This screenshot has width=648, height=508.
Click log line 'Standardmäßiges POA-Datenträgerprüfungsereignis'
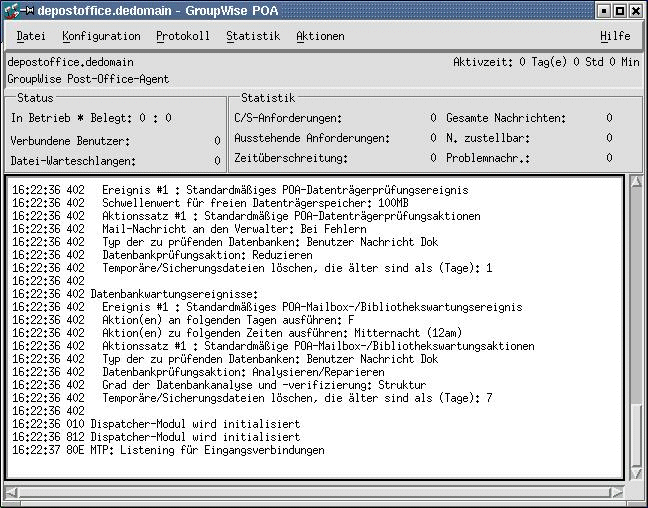240,190
